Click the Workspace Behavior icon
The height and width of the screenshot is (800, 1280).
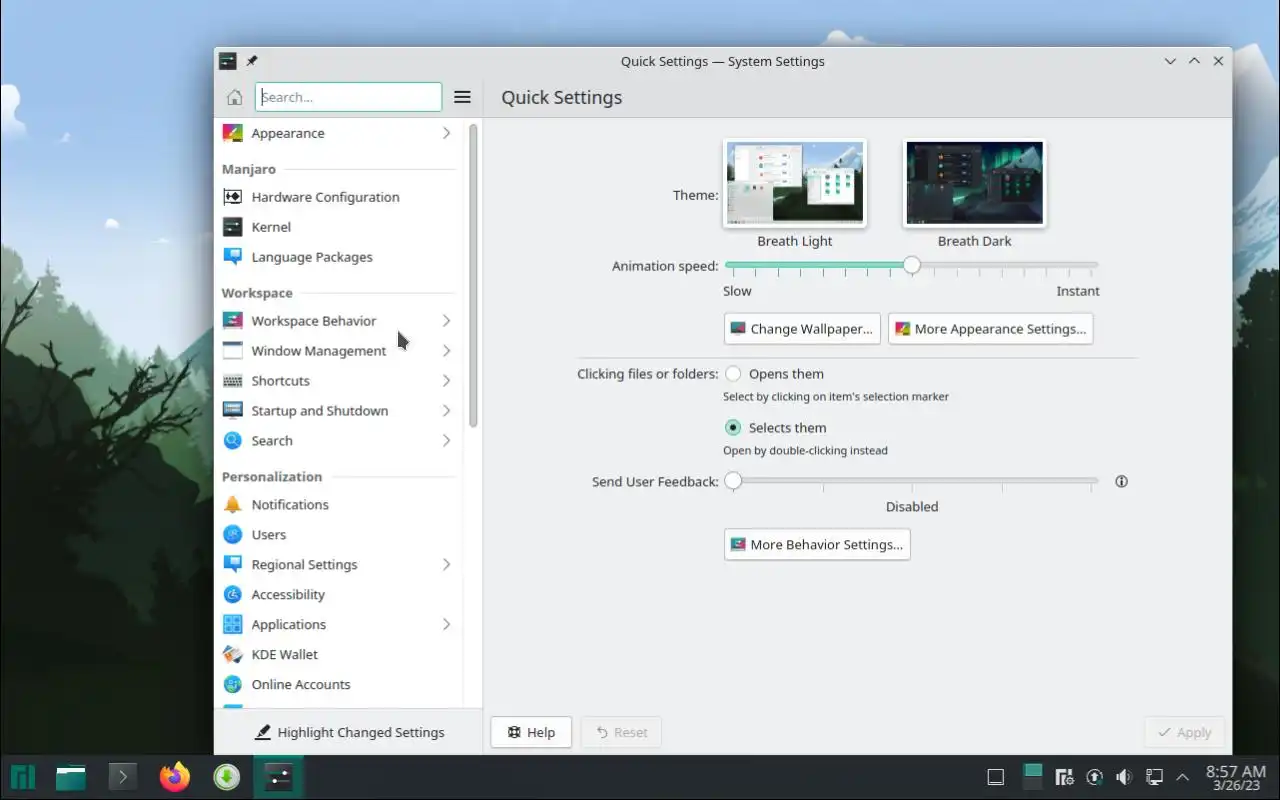click(232, 321)
